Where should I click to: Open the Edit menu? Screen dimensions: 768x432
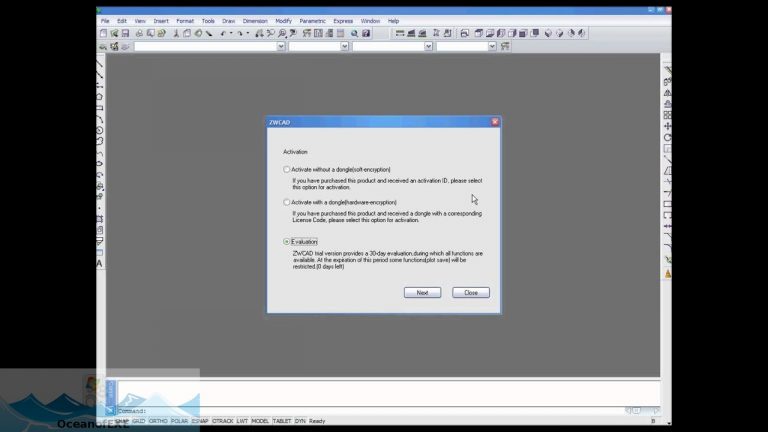[122, 21]
